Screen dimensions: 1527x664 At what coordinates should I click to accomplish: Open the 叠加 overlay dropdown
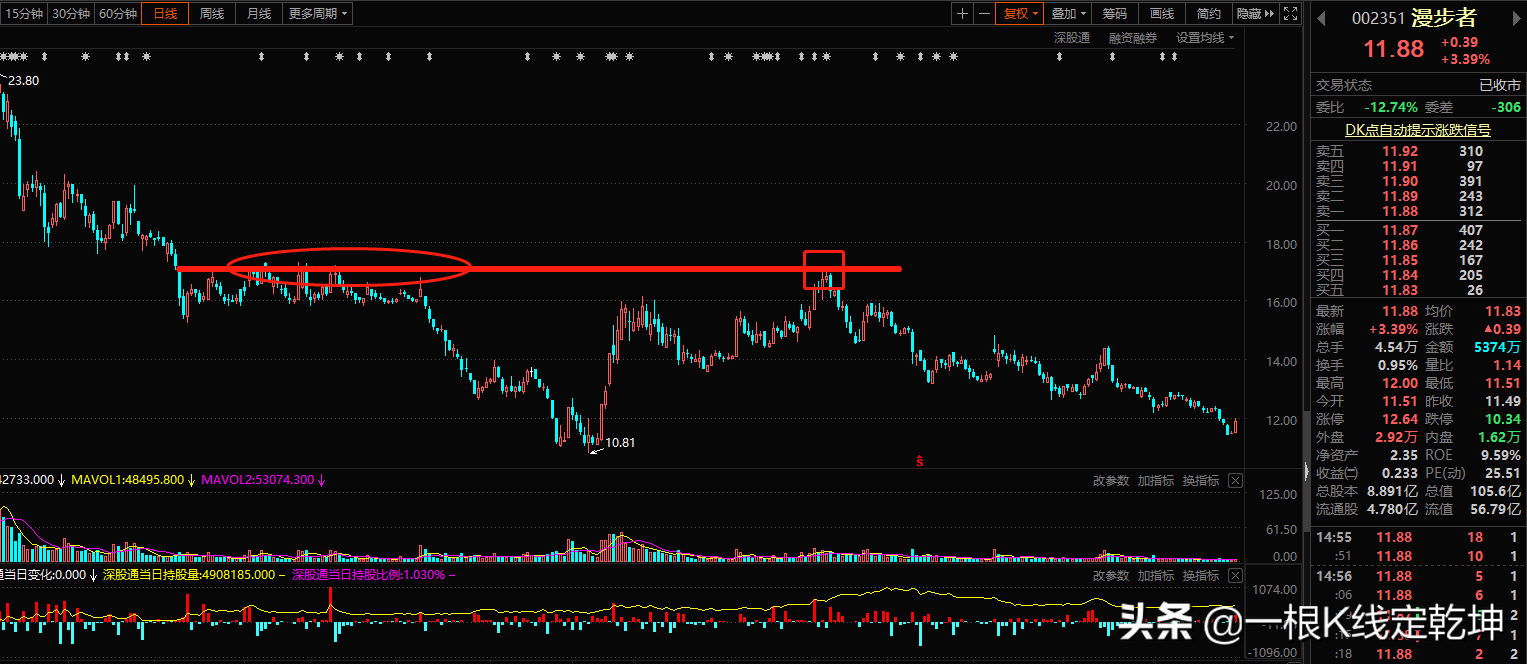pos(1068,13)
